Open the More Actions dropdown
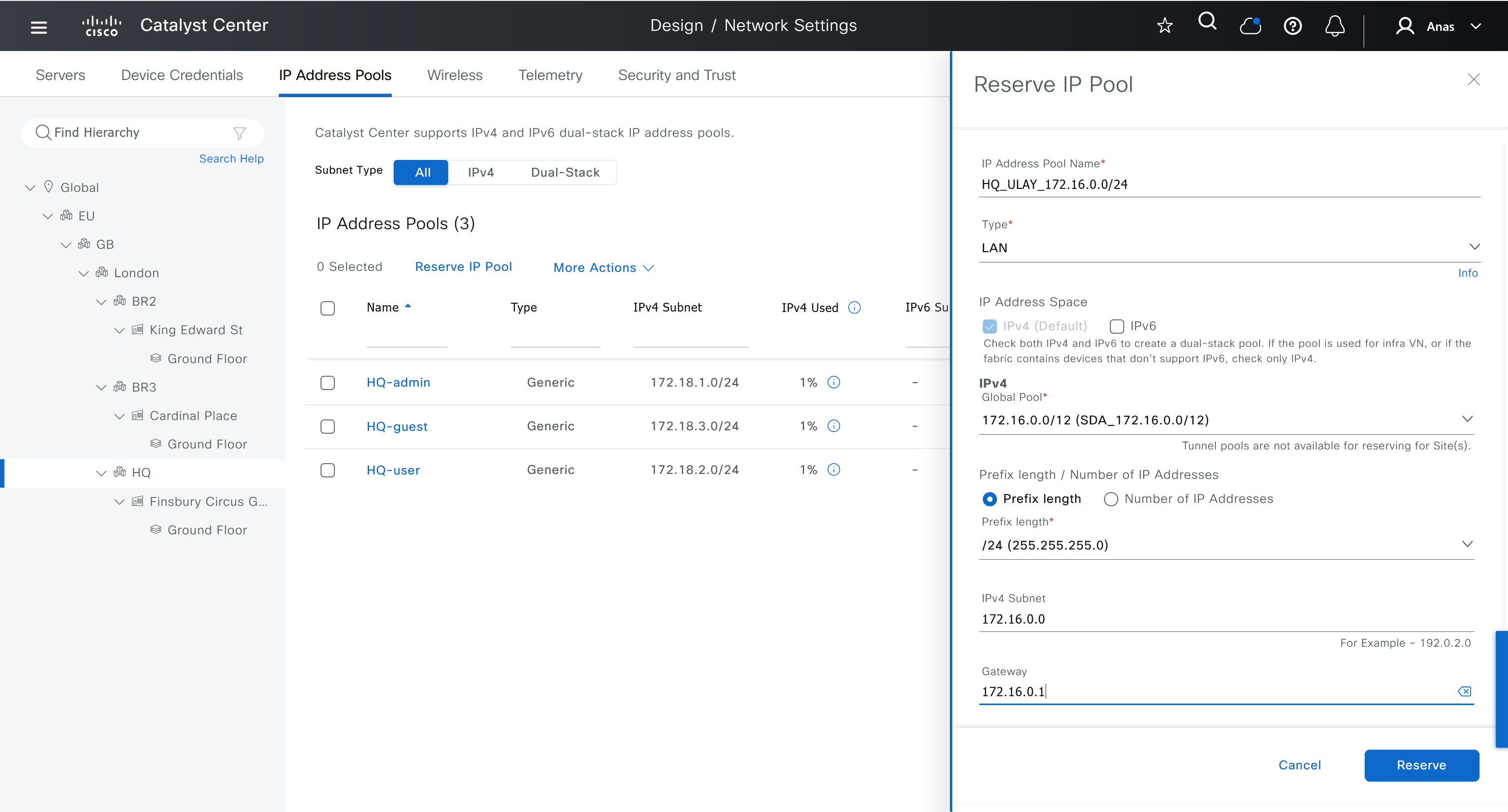This screenshot has height=812, width=1508. point(603,267)
